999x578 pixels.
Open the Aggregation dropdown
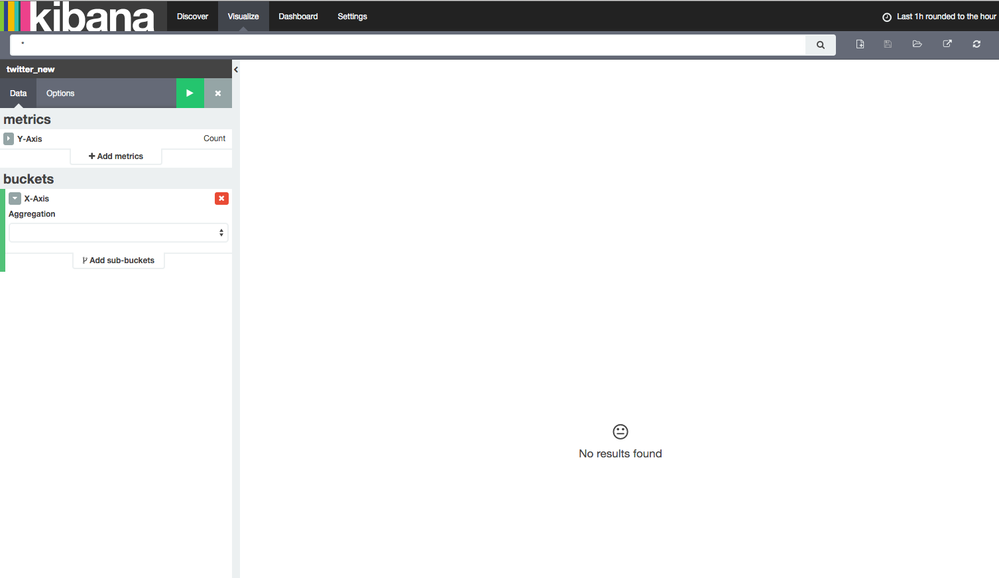[x=118, y=232]
